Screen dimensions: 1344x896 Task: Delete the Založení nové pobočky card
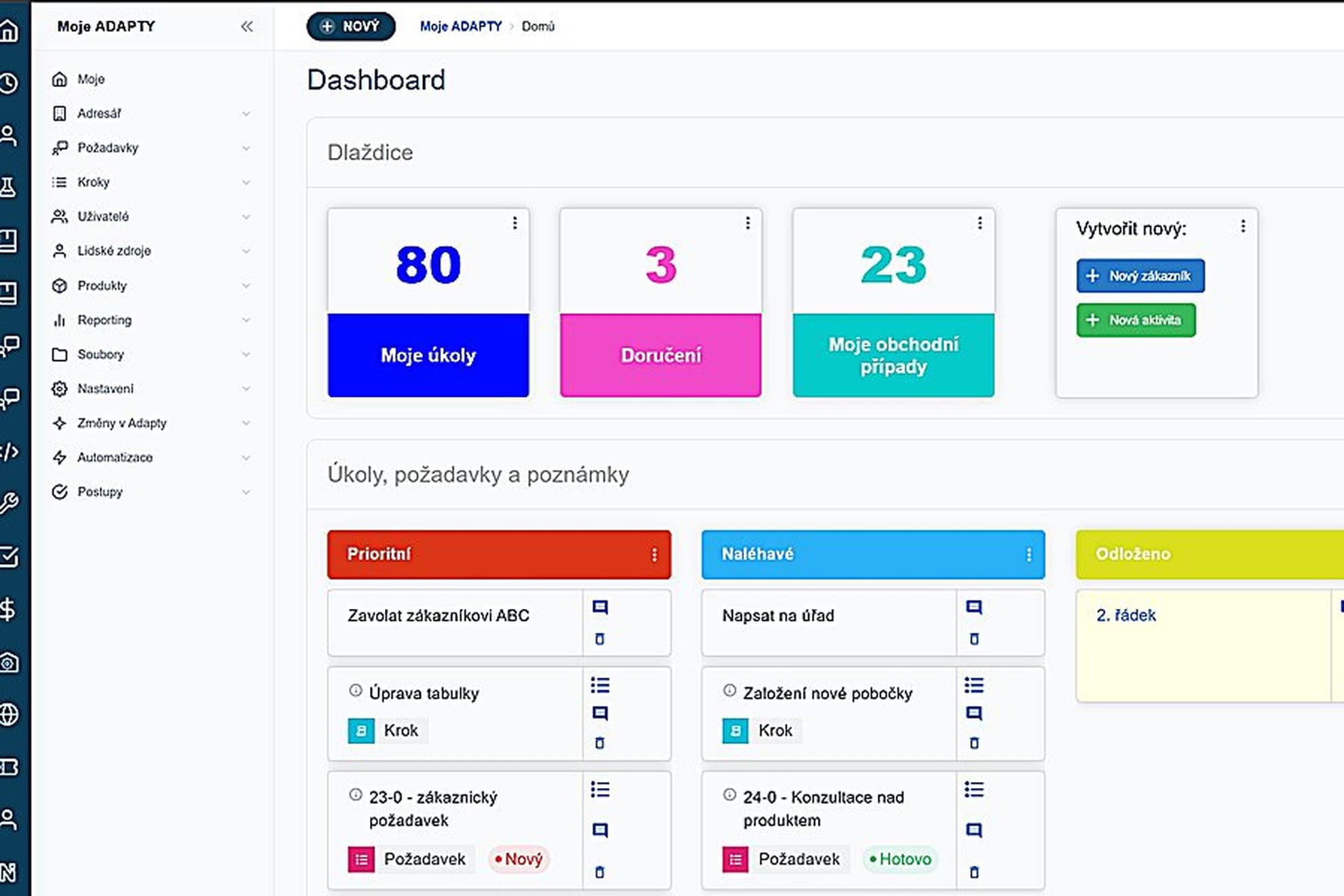974,743
